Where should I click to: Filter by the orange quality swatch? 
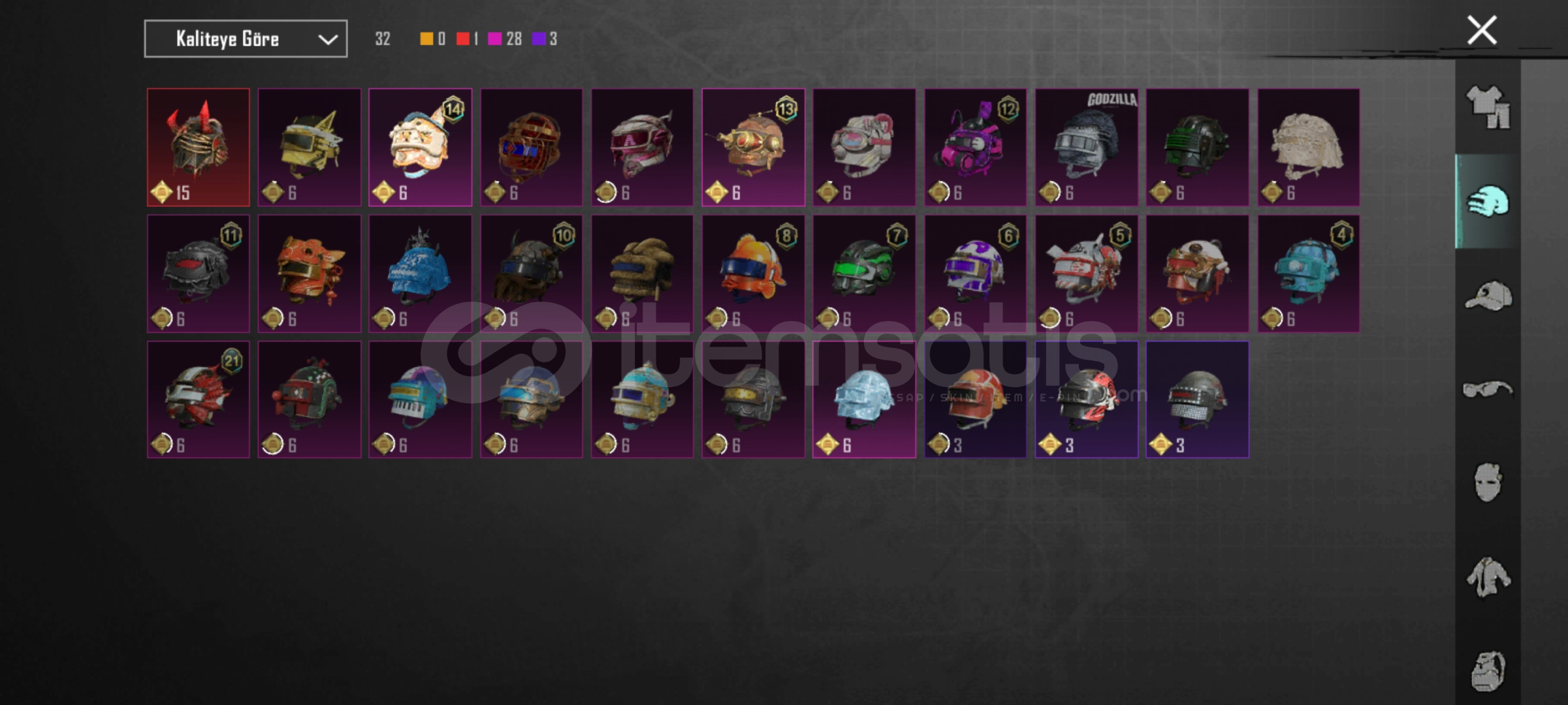(426, 39)
